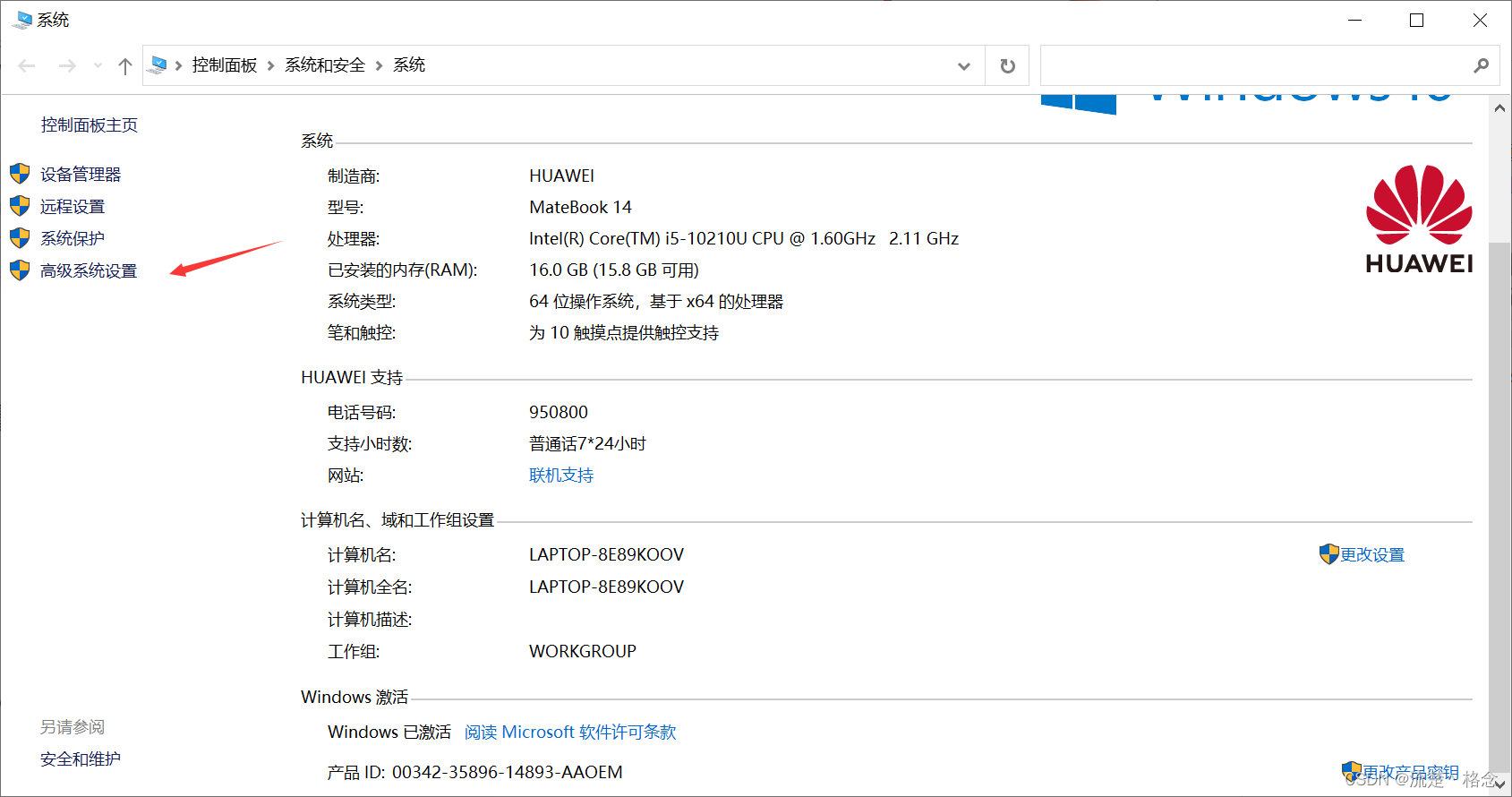
Task: Click the support hours text 普通话7*24小时
Action: pos(587,444)
